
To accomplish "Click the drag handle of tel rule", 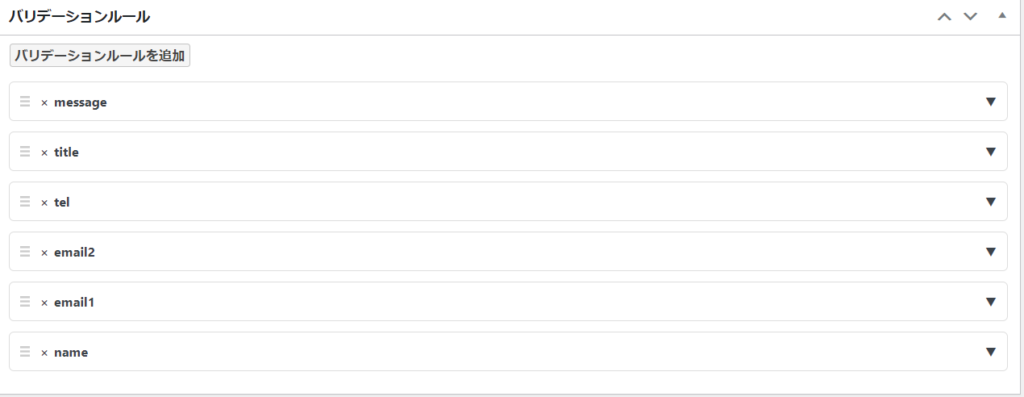I will coord(25,201).
